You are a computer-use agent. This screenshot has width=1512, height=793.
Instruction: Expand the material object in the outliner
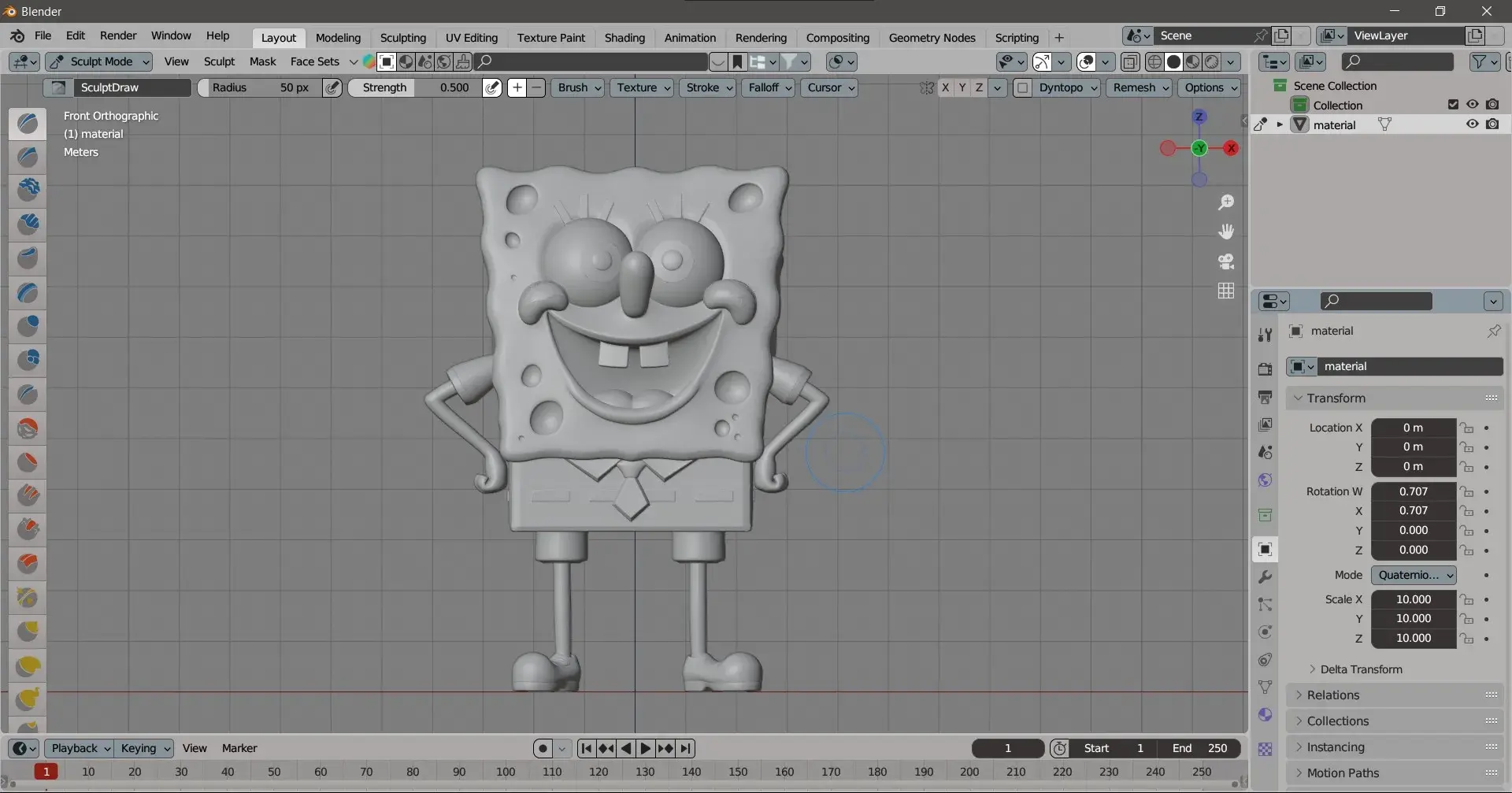[x=1280, y=124]
